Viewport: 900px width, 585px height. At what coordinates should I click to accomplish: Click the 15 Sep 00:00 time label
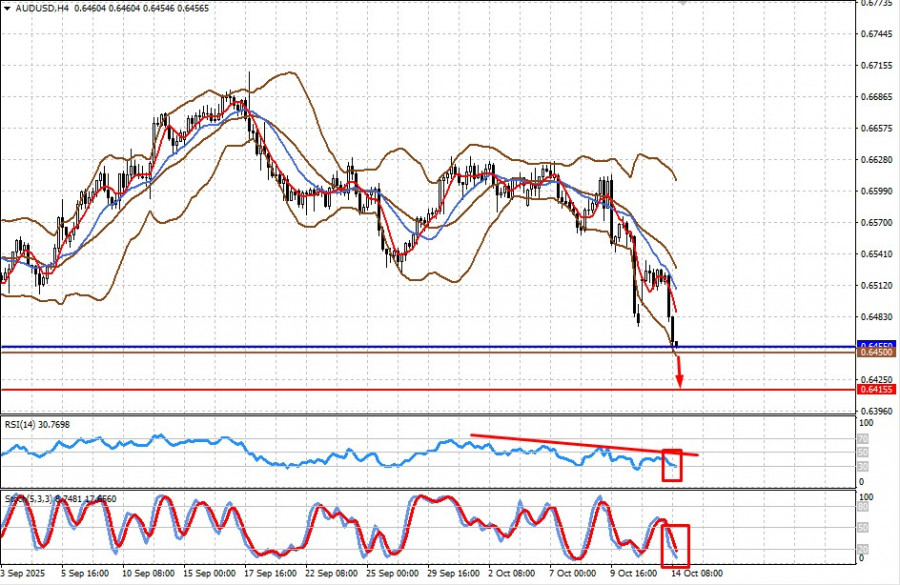[210, 573]
